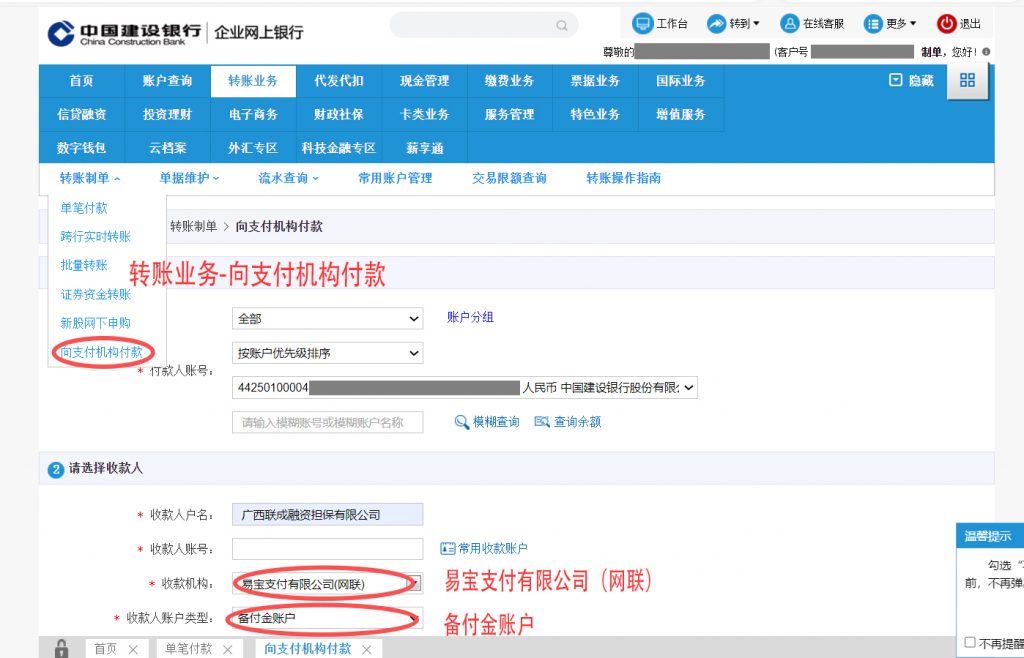The height and width of the screenshot is (658, 1024).
Task: Switch to the 单笔付款 bottom tab
Action: [189, 649]
